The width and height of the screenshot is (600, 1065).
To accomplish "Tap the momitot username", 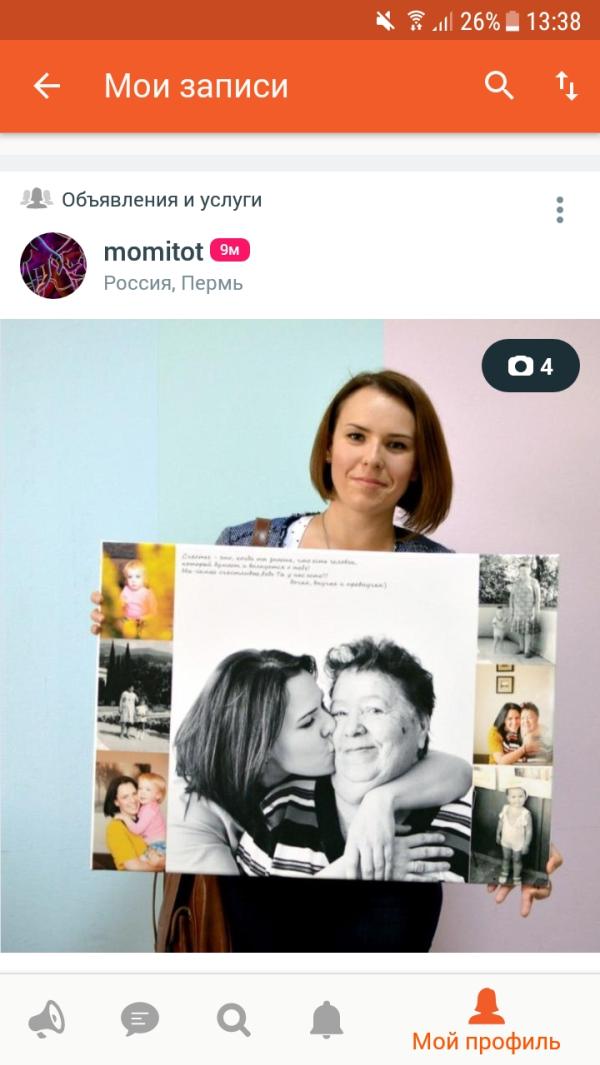I will coord(154,252).
